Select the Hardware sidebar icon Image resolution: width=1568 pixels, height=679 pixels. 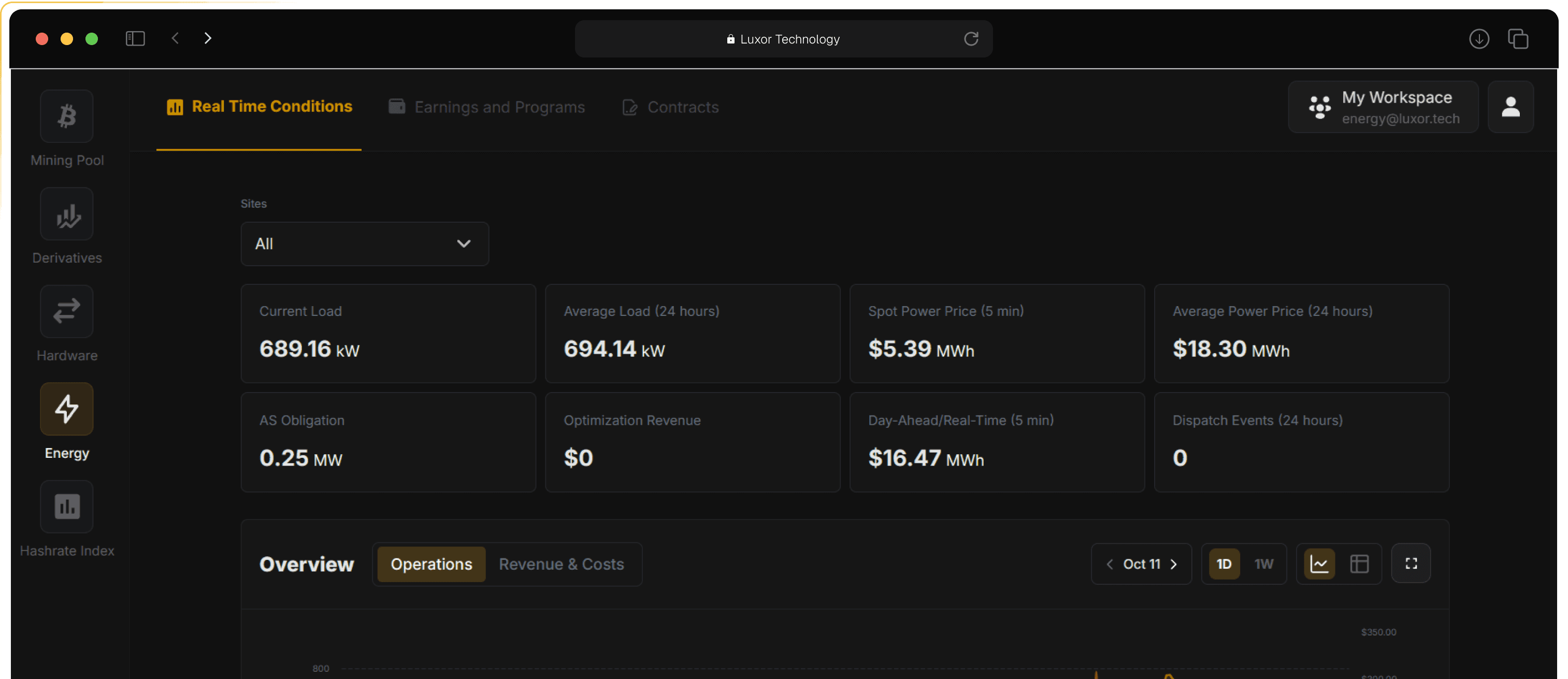click(x=66, y=311)
